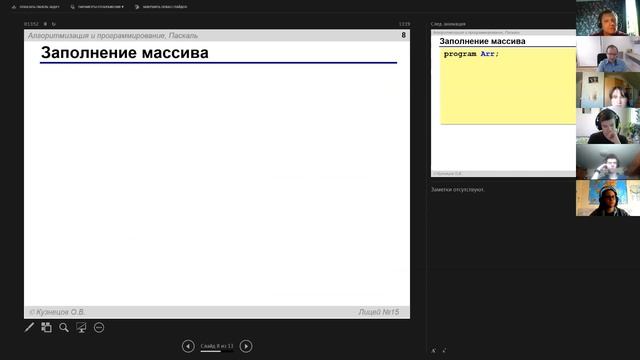Click the current slide 'Заполнение массива' preview
640x360 pixels.
[x=217, y=174]
